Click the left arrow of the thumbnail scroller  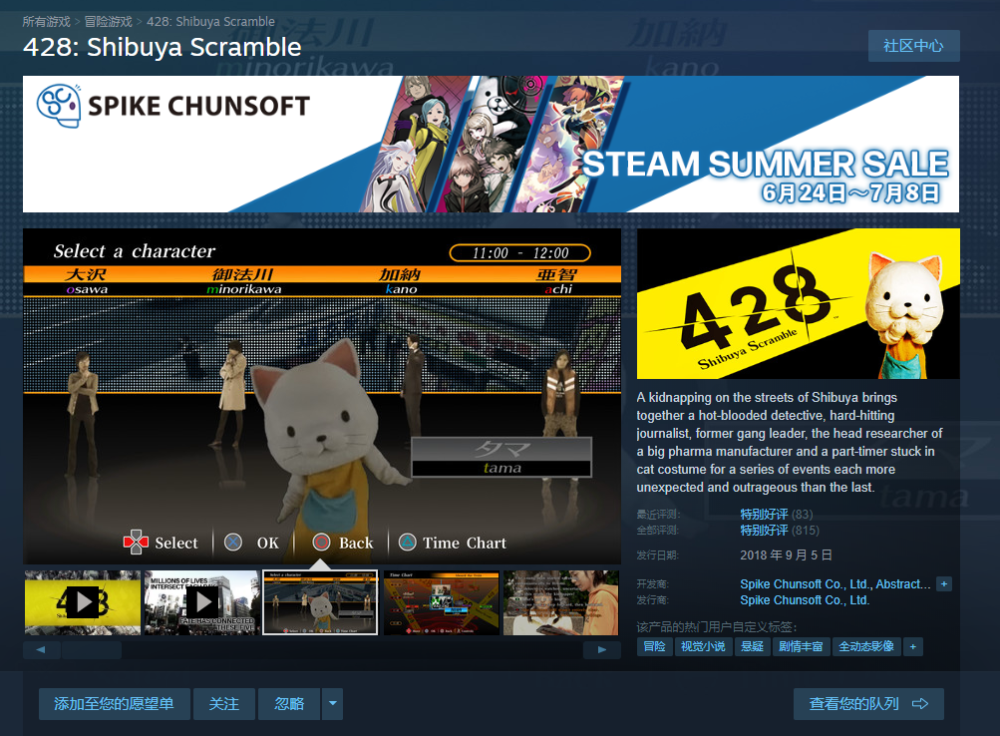click(x=41, y=650)
